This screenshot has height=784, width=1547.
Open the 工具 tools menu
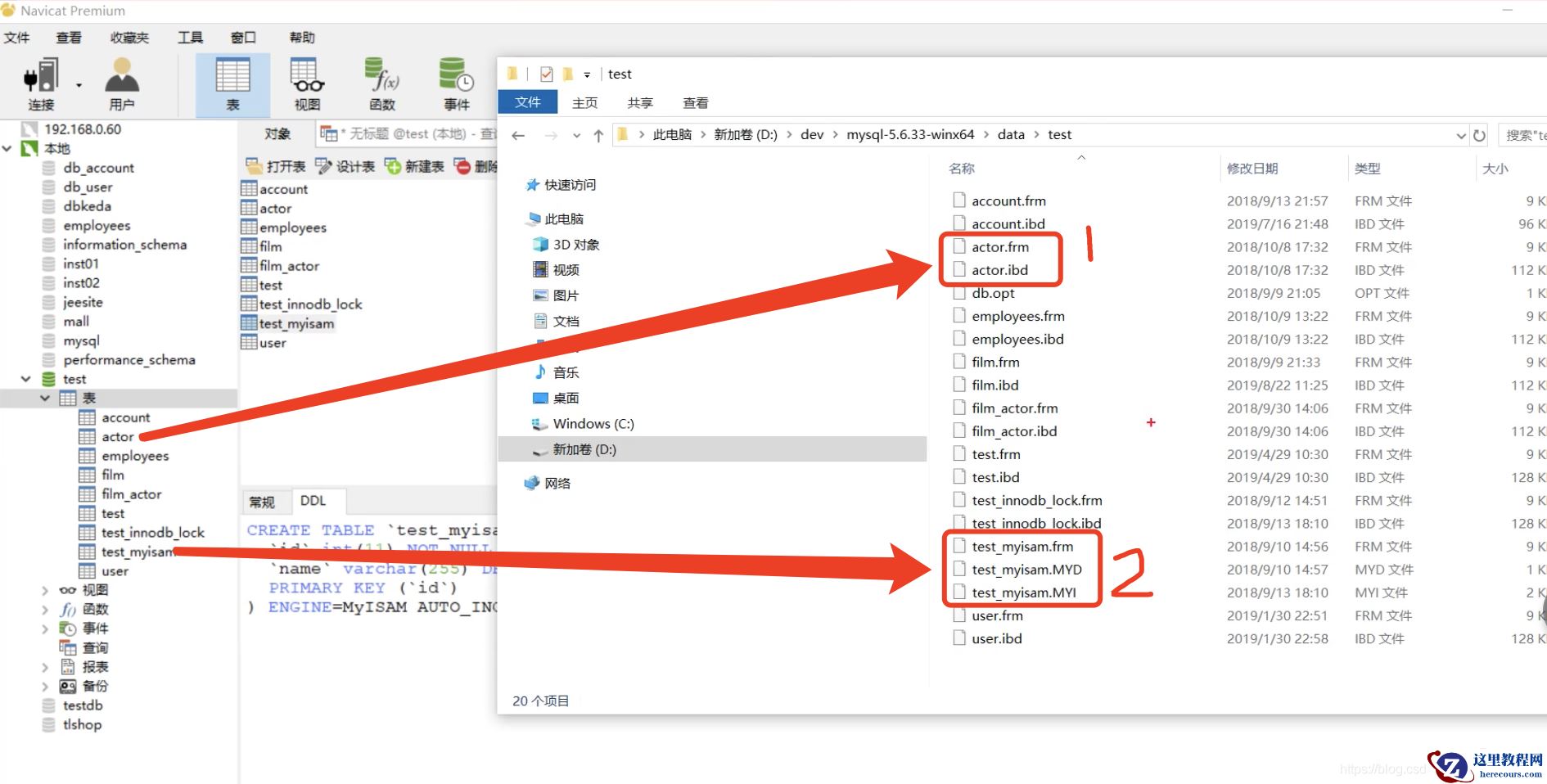[x=190, y=38]
